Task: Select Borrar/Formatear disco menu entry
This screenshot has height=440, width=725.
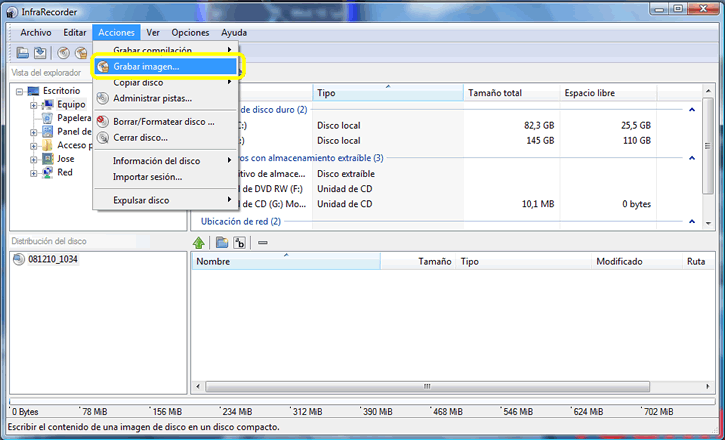Action: [x=163, y=121]
